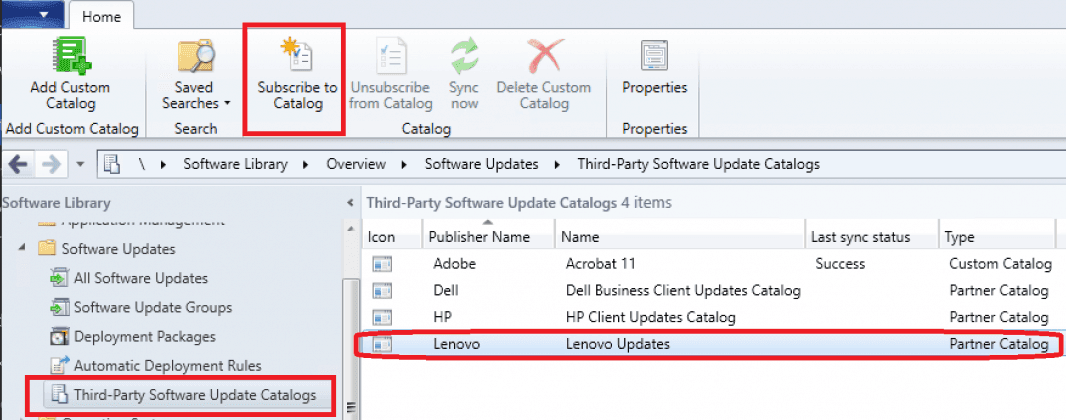The image size is (1066, 420).
Task: Click Partner Catalog type in HP row
Action: [x=999, y=317]
